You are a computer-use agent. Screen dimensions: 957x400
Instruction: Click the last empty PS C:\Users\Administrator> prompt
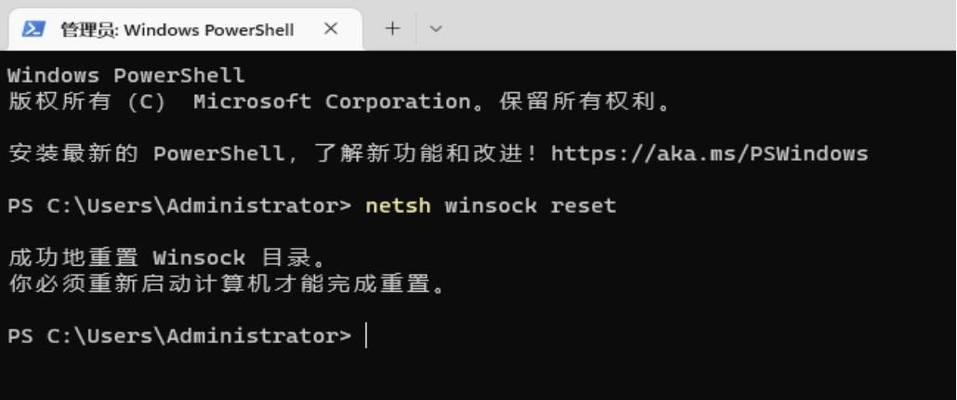pyautogui.click(x=179, y=336)
